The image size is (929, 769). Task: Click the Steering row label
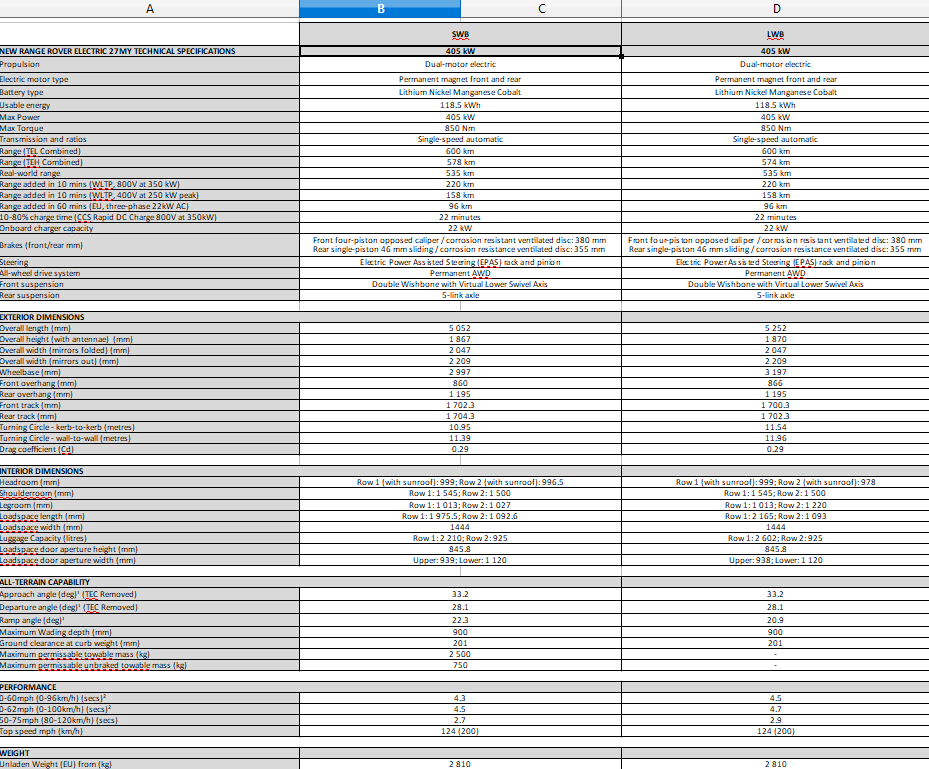149,262
